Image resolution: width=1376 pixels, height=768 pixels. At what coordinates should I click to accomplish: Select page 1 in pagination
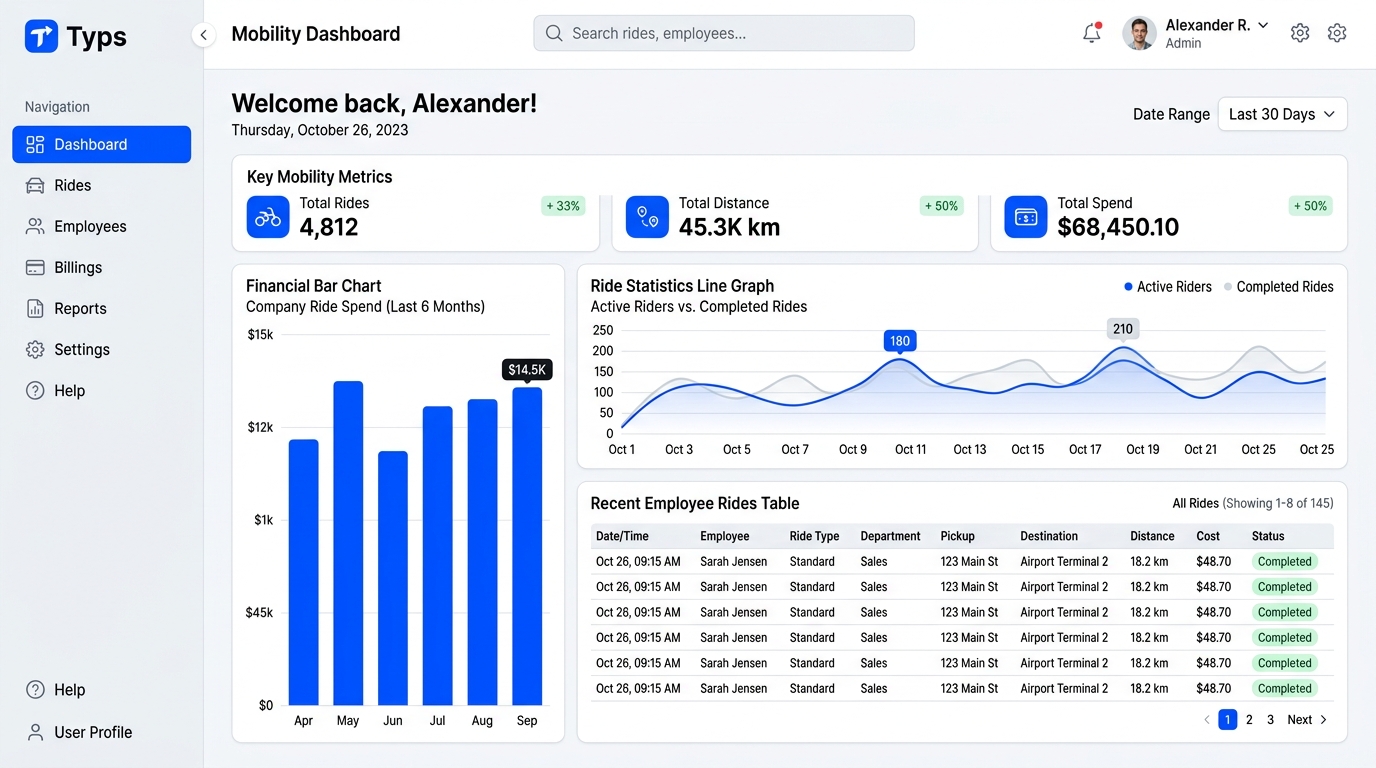point(1227,719)
